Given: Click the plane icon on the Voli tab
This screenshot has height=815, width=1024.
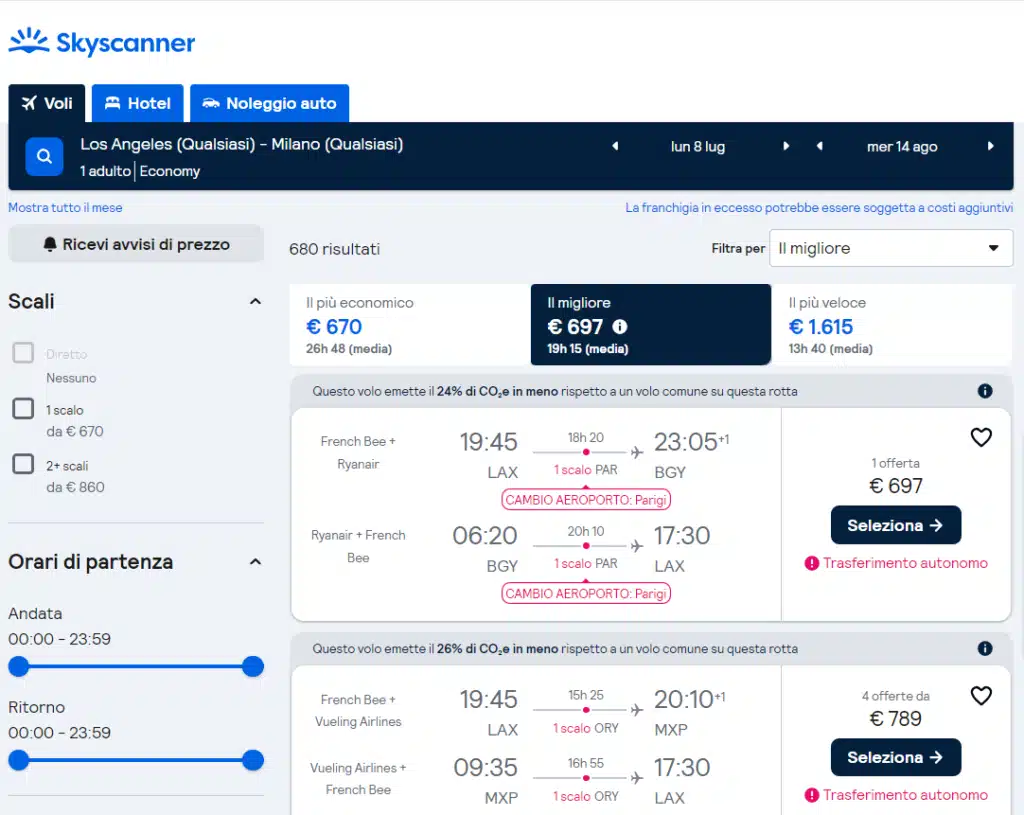Looking at the screenshot, I should (x=28, y=103).
